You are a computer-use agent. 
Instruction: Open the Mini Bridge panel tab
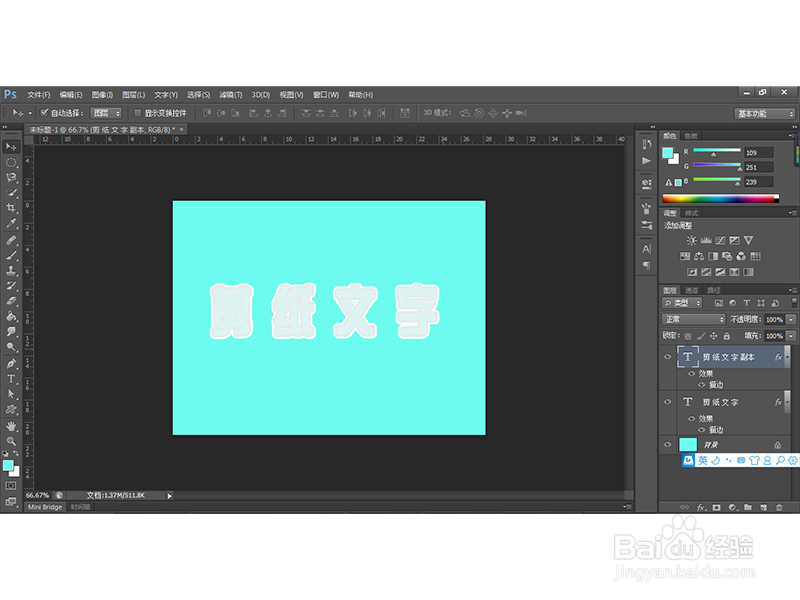coord(45,507)
